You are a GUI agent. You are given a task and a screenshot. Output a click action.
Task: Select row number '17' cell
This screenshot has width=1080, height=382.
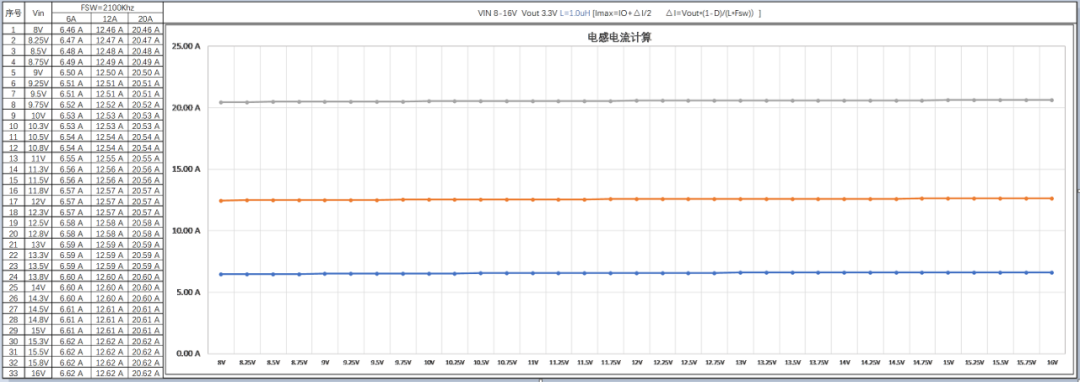[x=13, y=202]
